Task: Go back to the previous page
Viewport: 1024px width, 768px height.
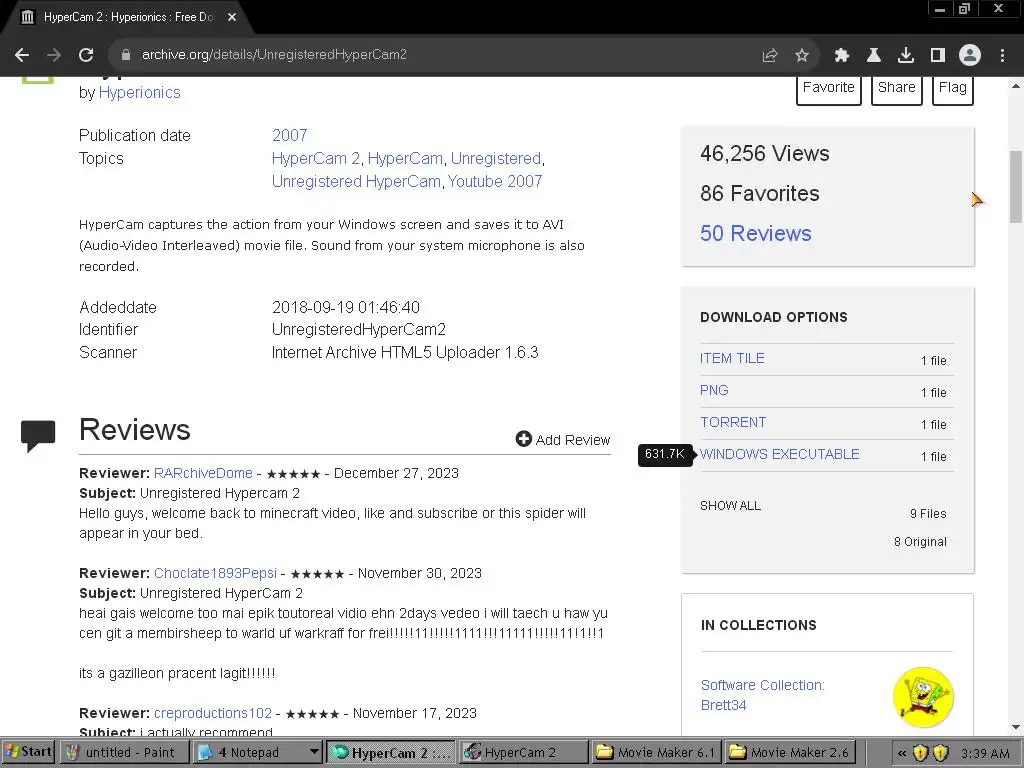Action: tap(22, 55)
